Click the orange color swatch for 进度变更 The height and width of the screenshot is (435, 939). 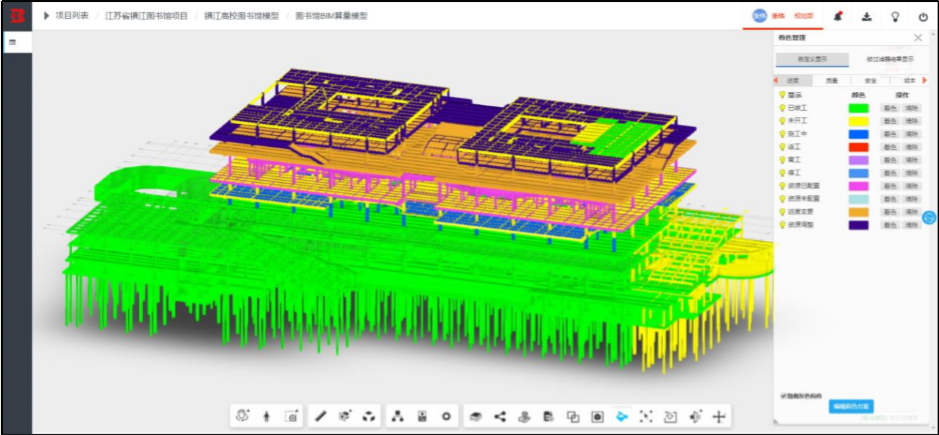(x=858, y=212)
